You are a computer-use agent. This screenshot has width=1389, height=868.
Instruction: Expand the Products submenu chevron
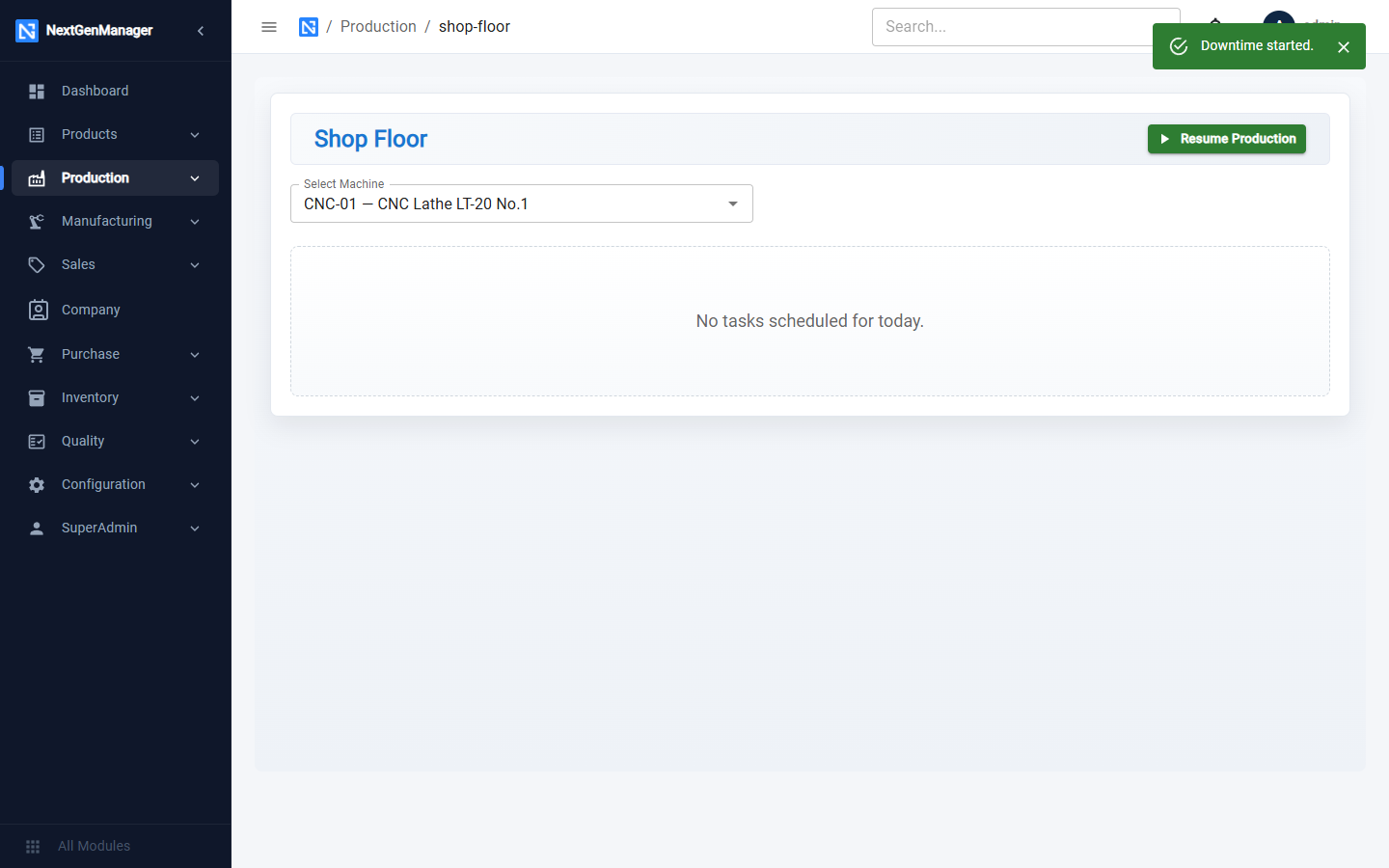[x=195, y=135]
